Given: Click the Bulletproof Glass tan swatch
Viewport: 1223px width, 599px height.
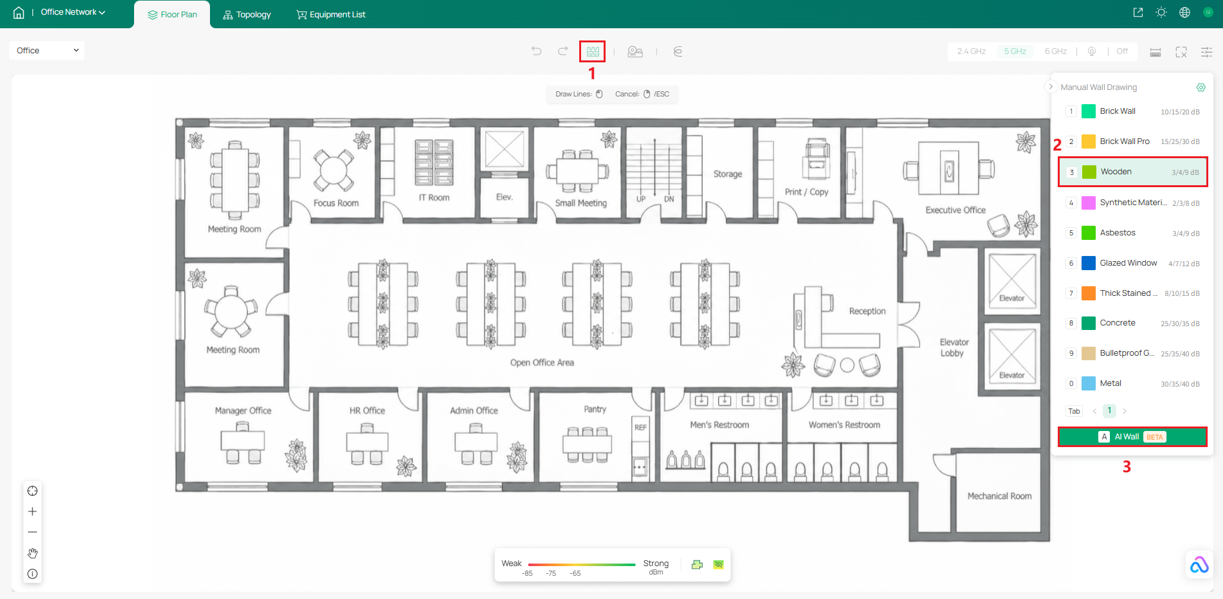Looking at the screenshot, I should click(x=1088, y=353).
